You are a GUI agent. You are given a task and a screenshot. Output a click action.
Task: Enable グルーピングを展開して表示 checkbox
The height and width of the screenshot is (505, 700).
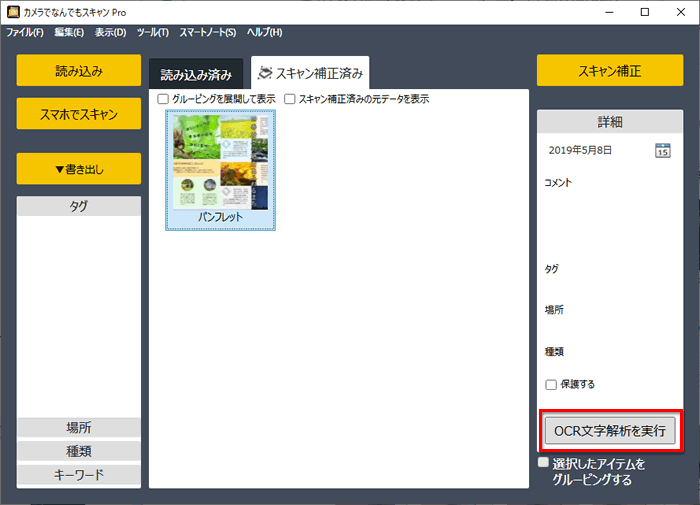pos(163,99)
